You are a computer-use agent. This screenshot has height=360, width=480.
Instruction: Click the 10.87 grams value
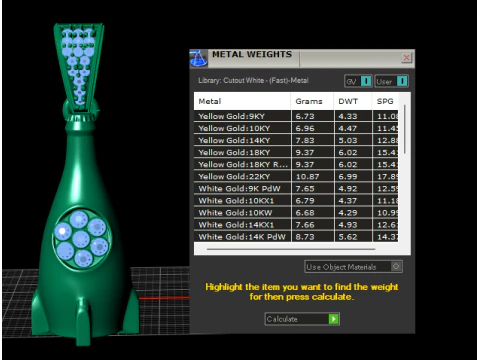pyautogui.click(x=307, y=177)
